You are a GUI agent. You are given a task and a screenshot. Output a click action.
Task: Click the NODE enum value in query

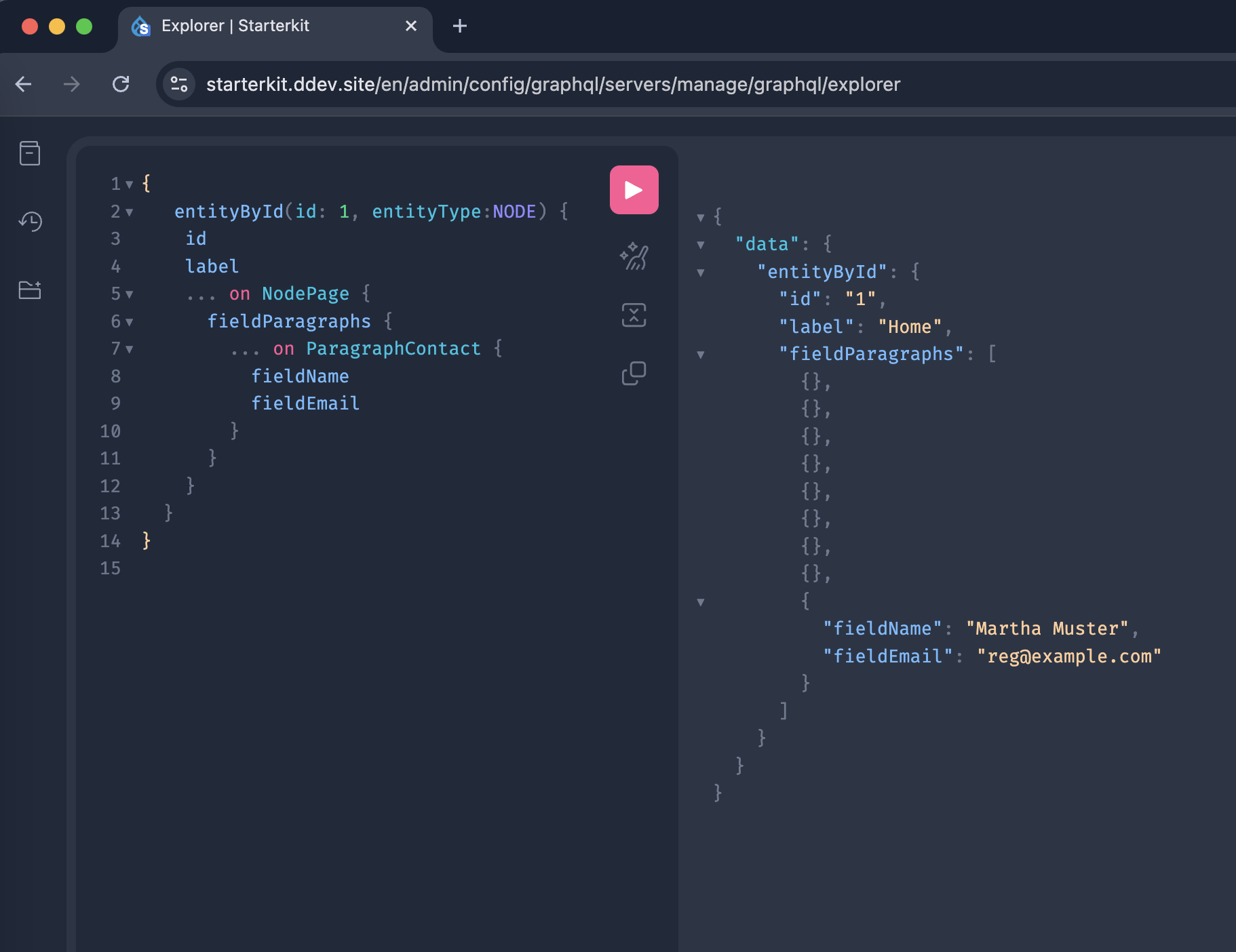click(514, 212)
